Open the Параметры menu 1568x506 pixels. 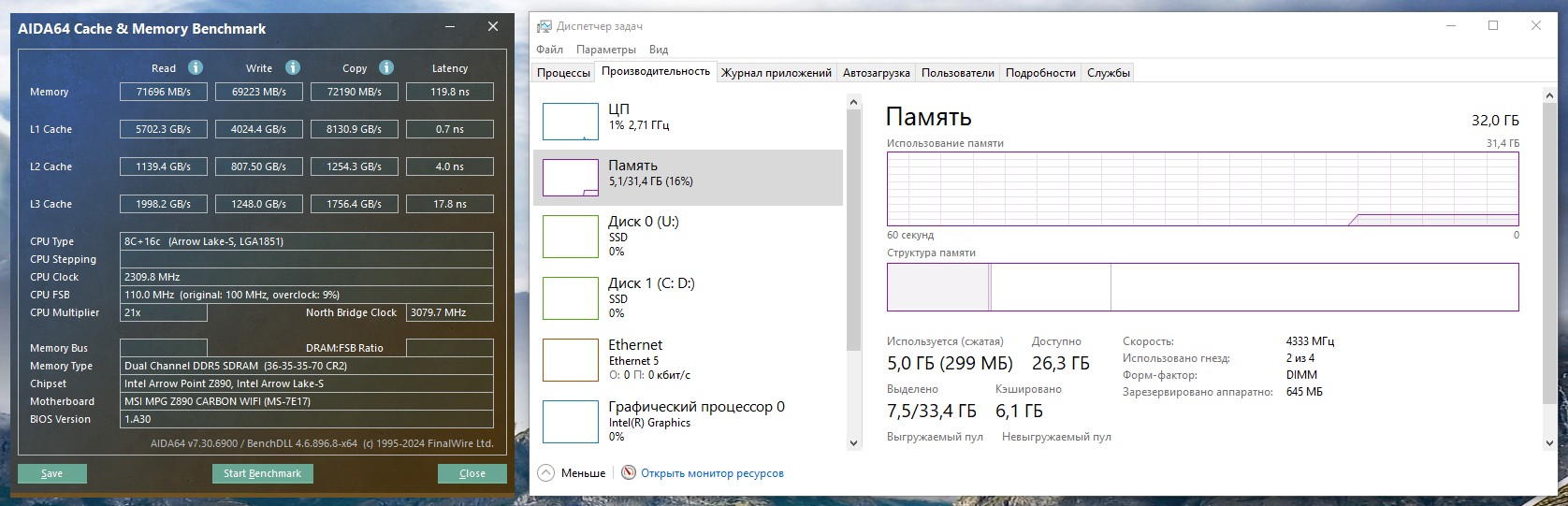[606, 50]
